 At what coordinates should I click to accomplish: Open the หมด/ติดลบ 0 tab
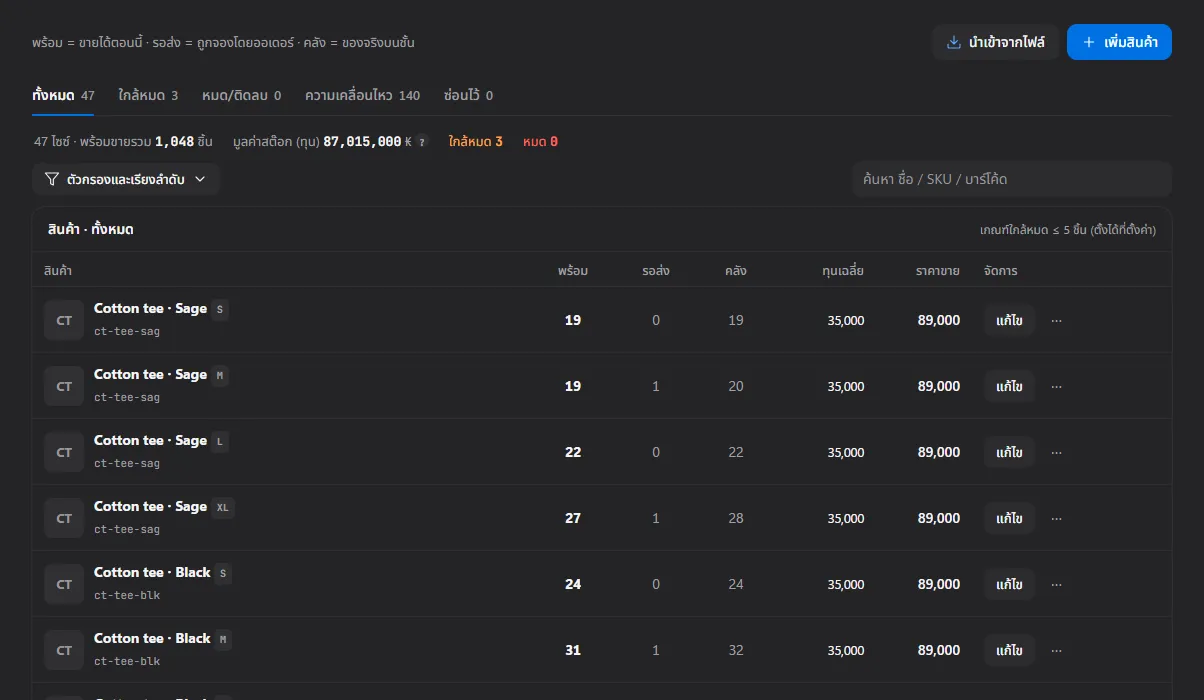click(x=241, y=96)
